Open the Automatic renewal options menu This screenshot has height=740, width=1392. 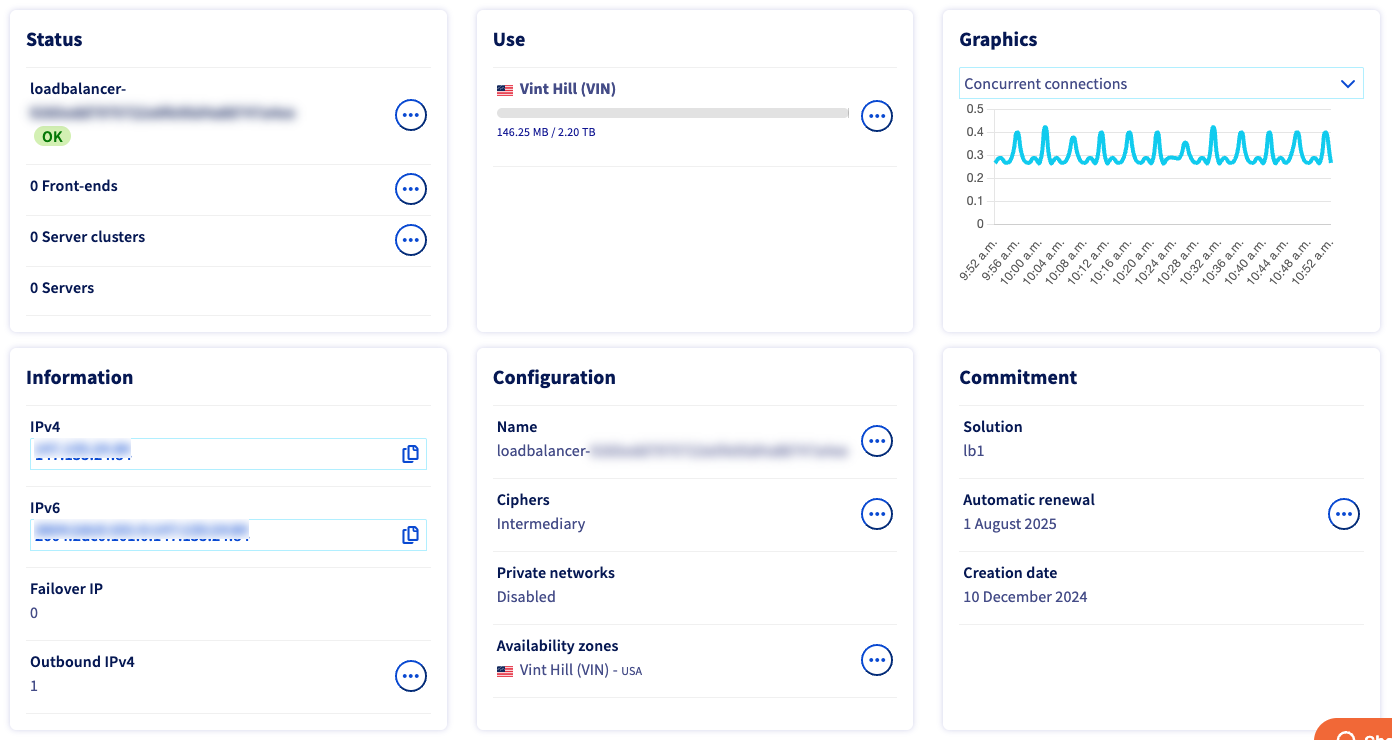pyautogui.click(x=1344, y=513)
